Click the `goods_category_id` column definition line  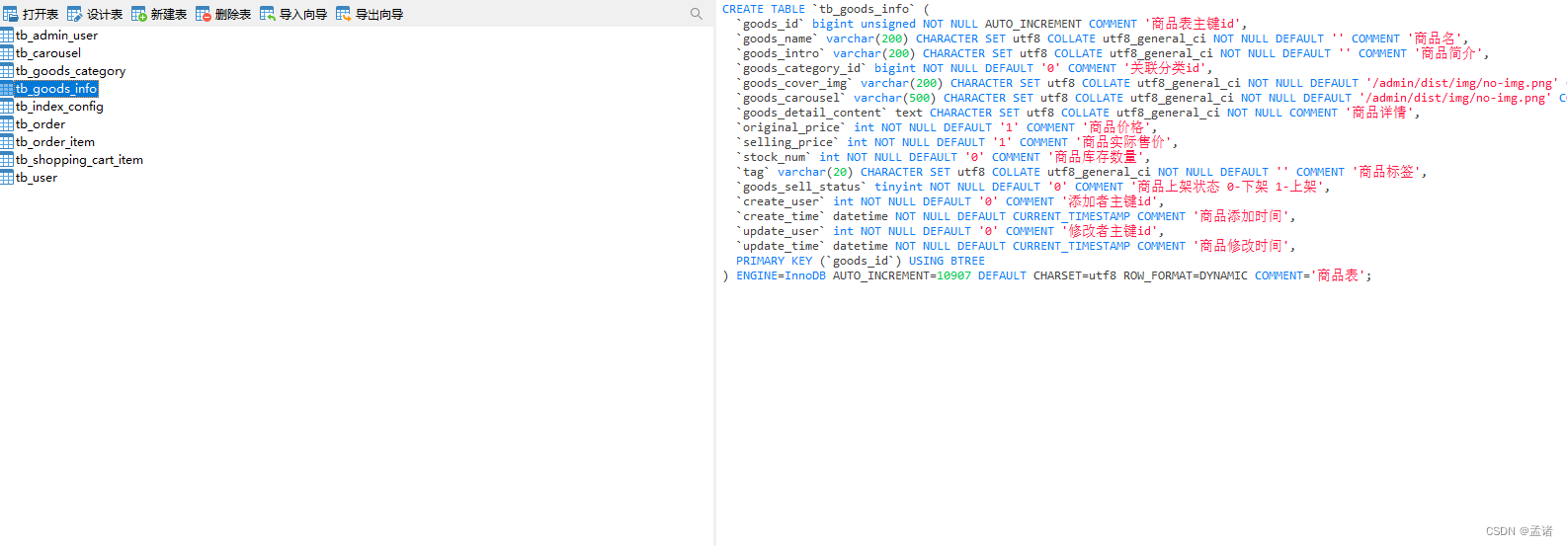point(973,68)
